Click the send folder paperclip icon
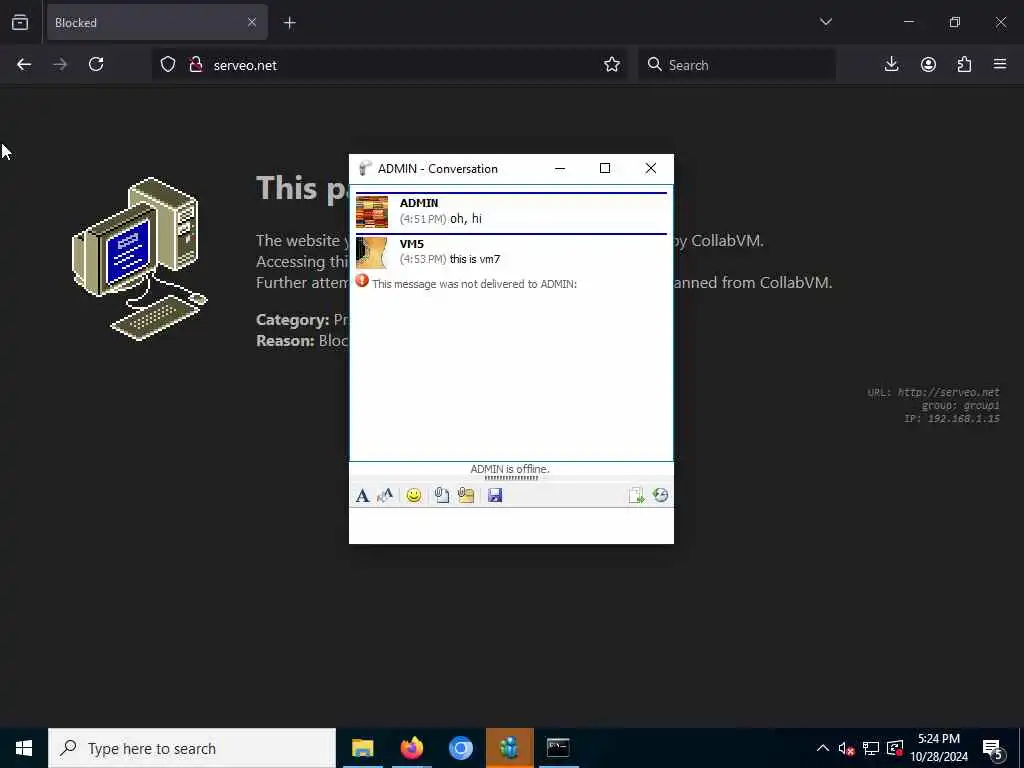 coord(466,496)
